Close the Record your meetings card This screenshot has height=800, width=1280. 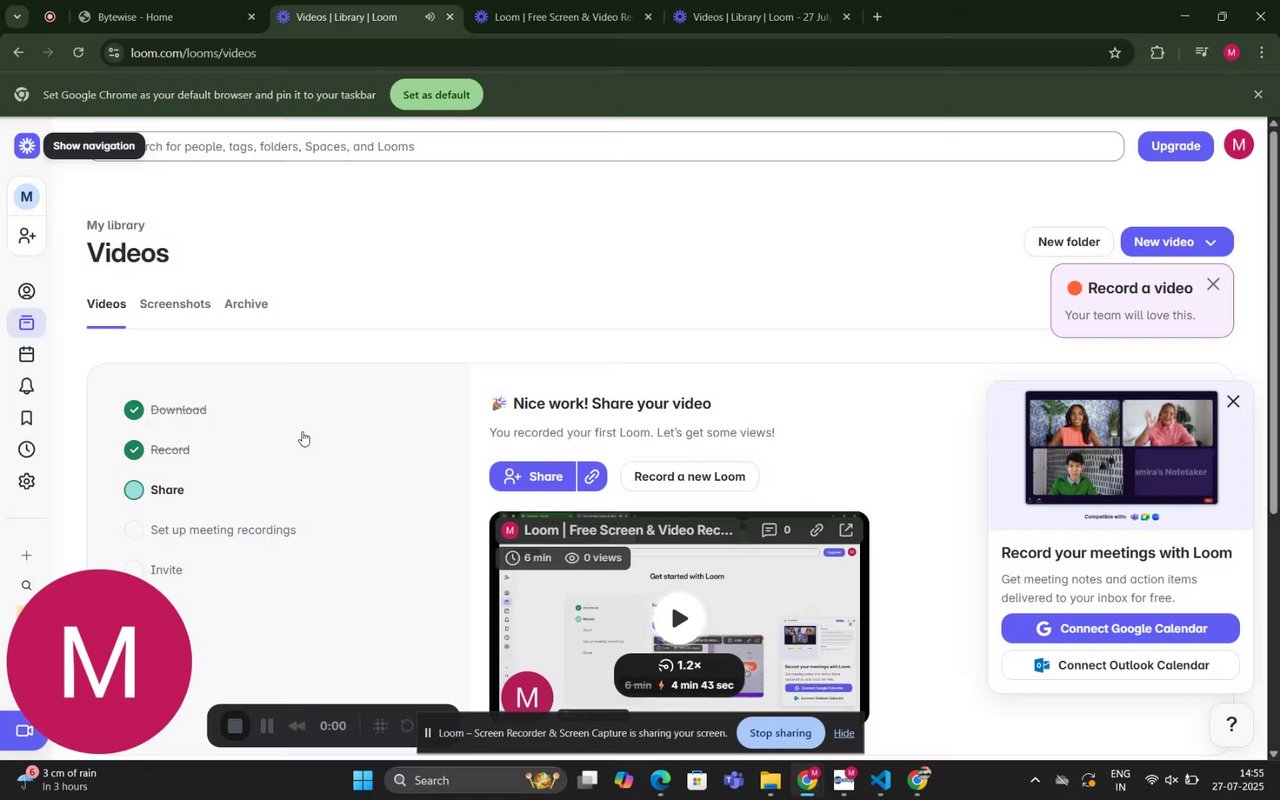(x=1233, y=401)
